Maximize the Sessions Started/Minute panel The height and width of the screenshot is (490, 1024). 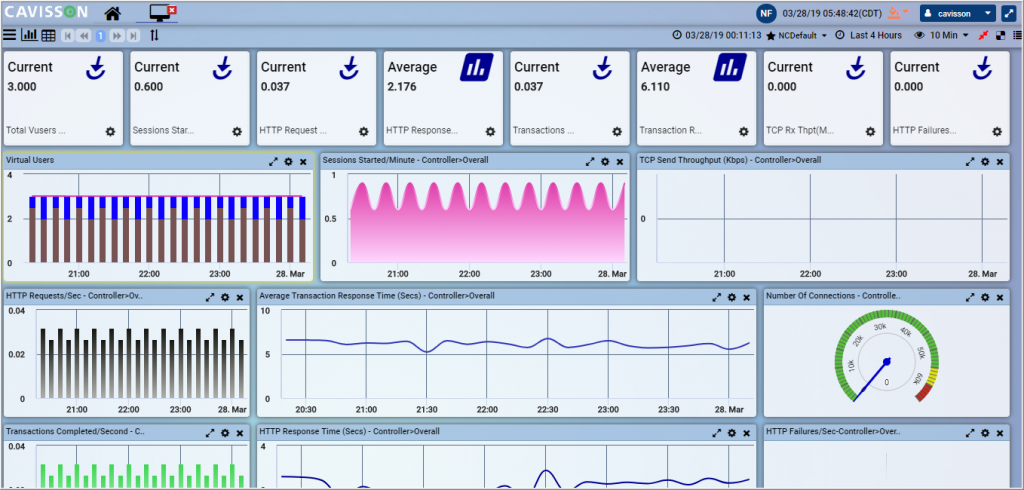point(590,161)
